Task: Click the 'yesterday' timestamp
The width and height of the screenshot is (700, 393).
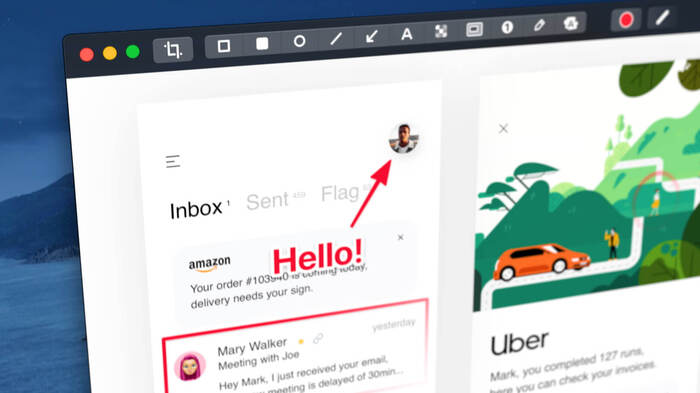Action: [x=393, y=325]
